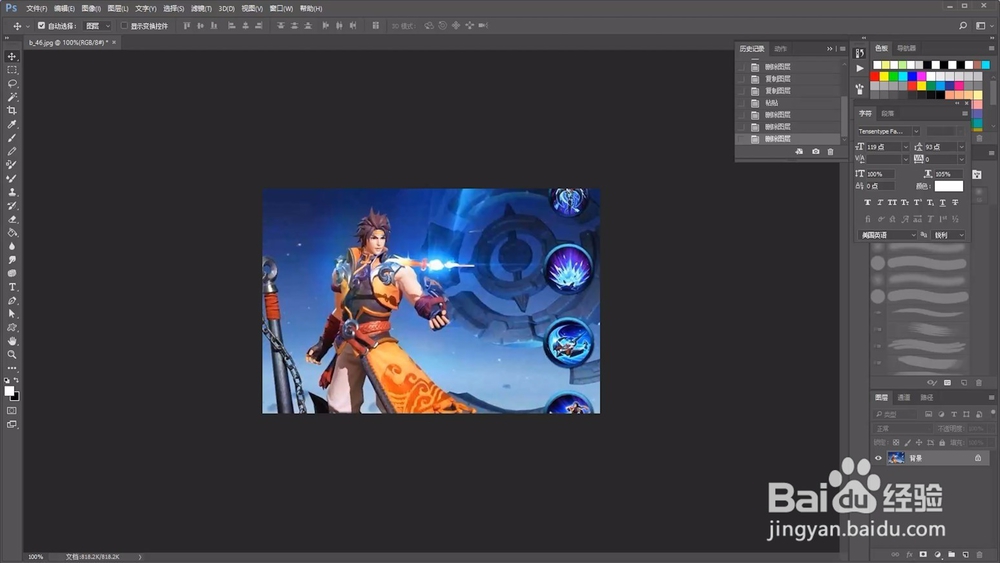
Task: Create new document from current history state
Action: [799, 152]
